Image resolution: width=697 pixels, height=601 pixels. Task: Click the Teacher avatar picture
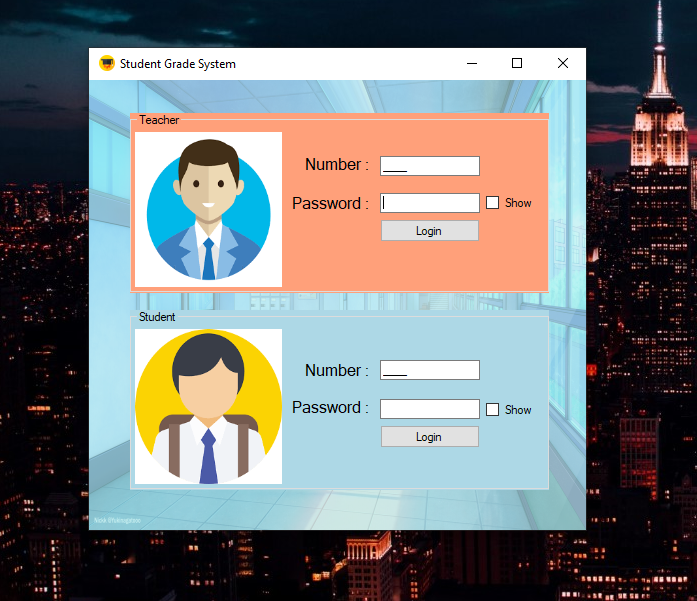[x=208, y=209]
